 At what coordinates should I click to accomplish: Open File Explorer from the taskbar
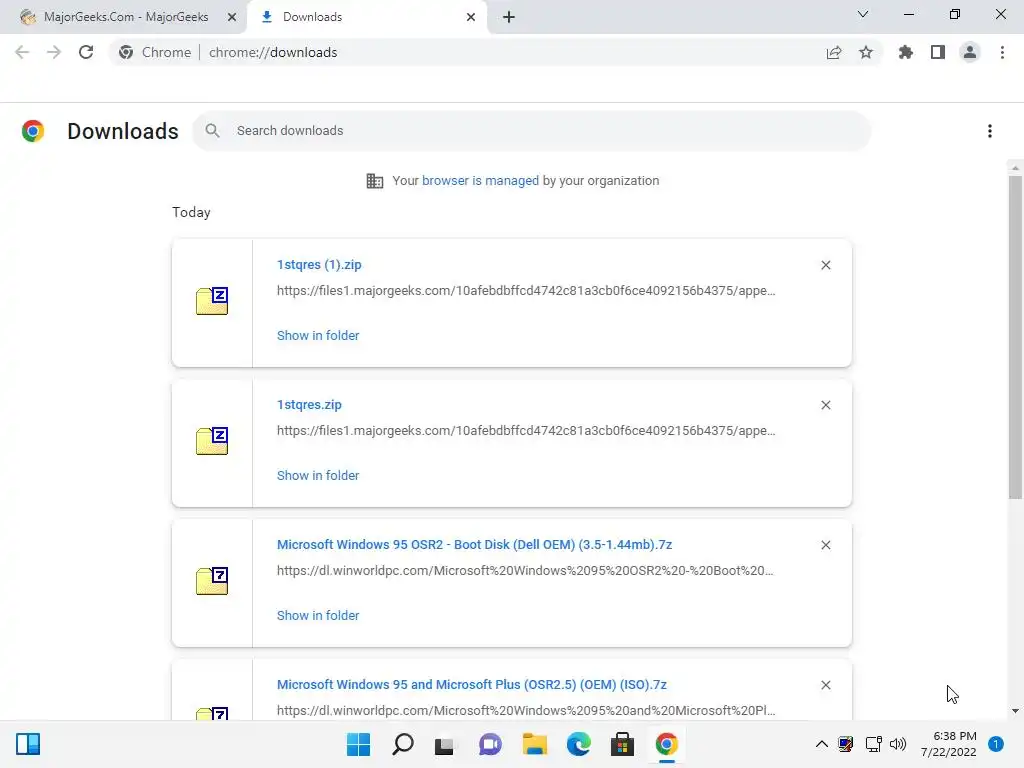[x=535, y=744]
